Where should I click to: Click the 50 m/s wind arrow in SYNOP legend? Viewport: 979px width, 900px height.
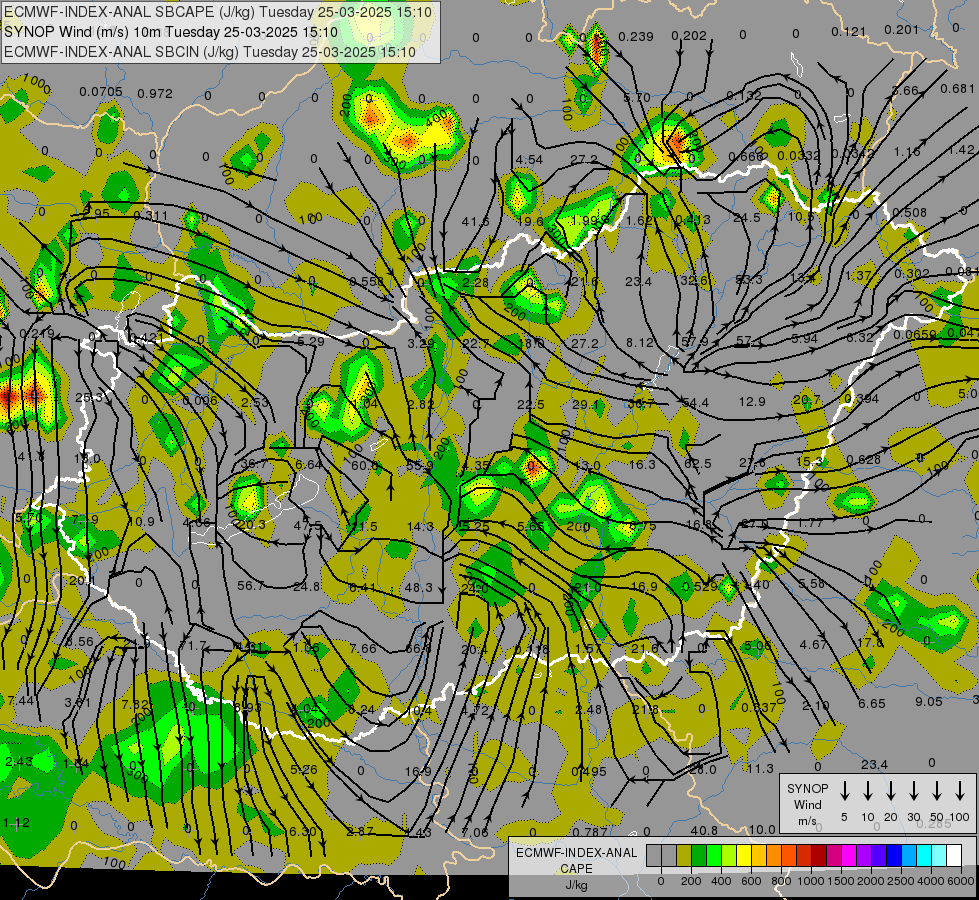coord(937,791)
